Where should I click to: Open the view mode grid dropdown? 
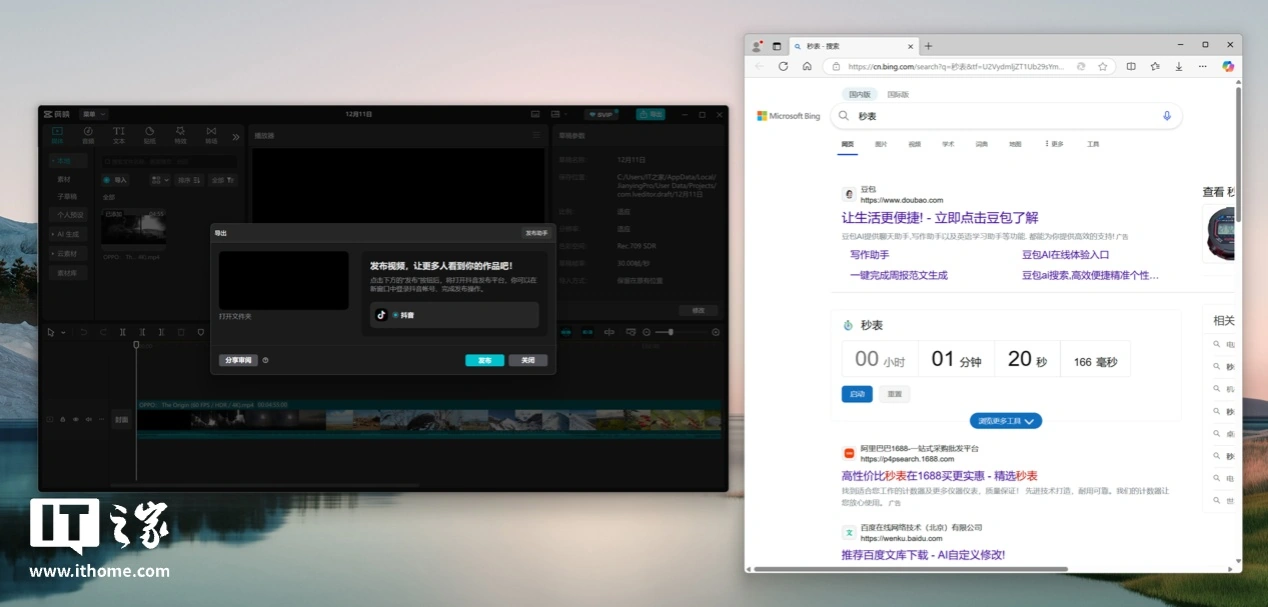point(160,180)
